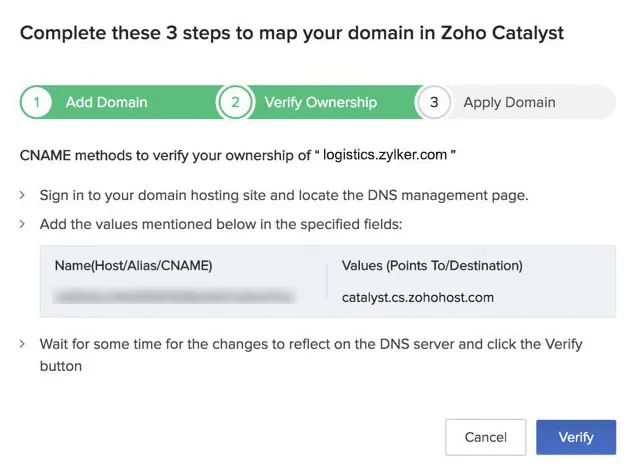Select the Verify Ownership step
Viewport: 638px width, 476px height.
click(321, 102)
